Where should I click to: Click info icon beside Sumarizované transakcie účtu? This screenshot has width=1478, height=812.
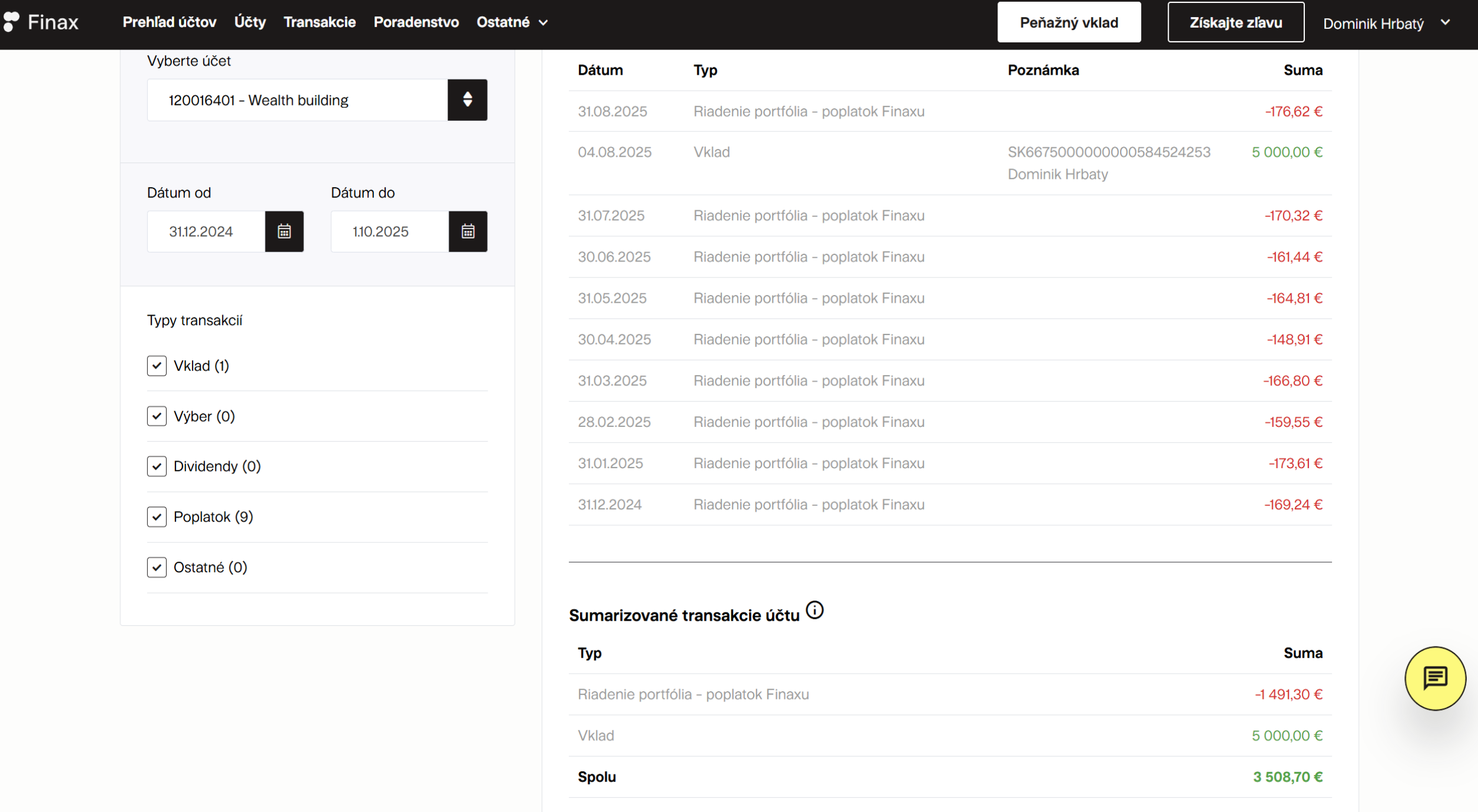814,610
